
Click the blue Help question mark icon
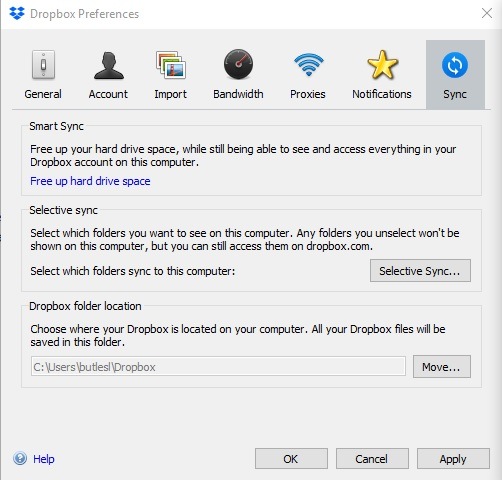point(20,458)
